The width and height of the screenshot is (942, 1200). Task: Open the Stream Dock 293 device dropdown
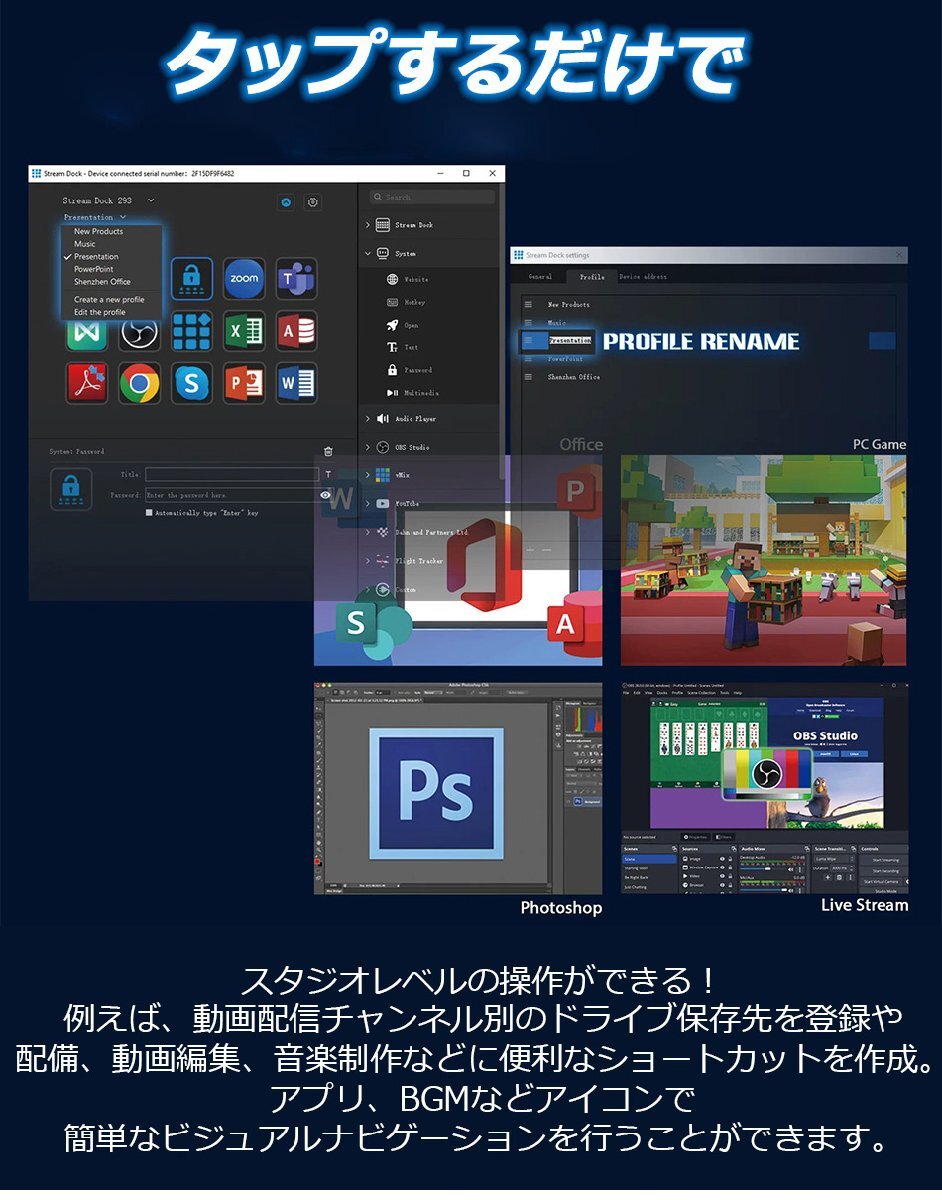tap(151, 201)
